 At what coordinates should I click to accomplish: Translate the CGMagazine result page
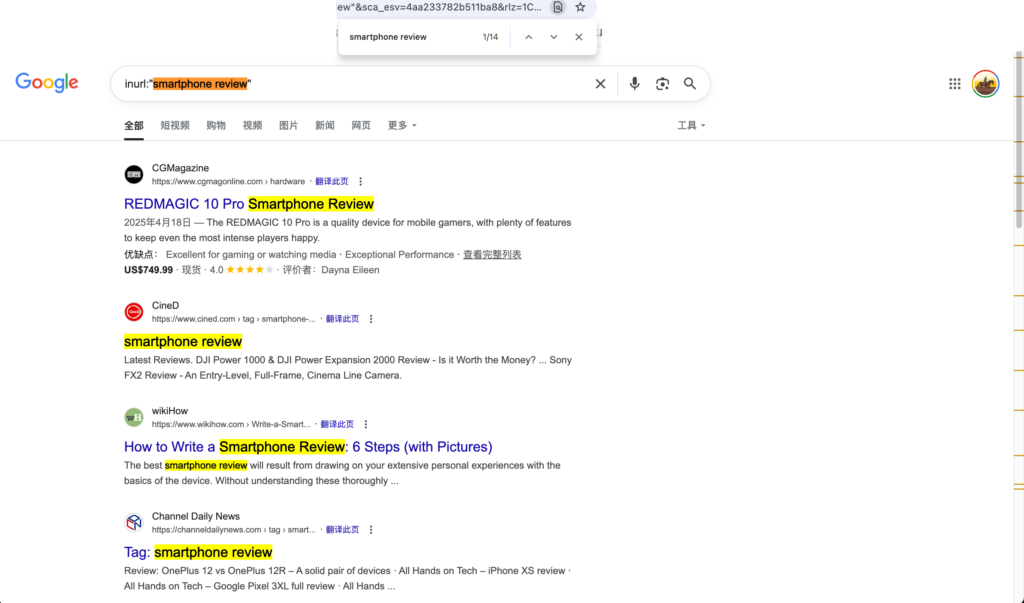(332, 182)
